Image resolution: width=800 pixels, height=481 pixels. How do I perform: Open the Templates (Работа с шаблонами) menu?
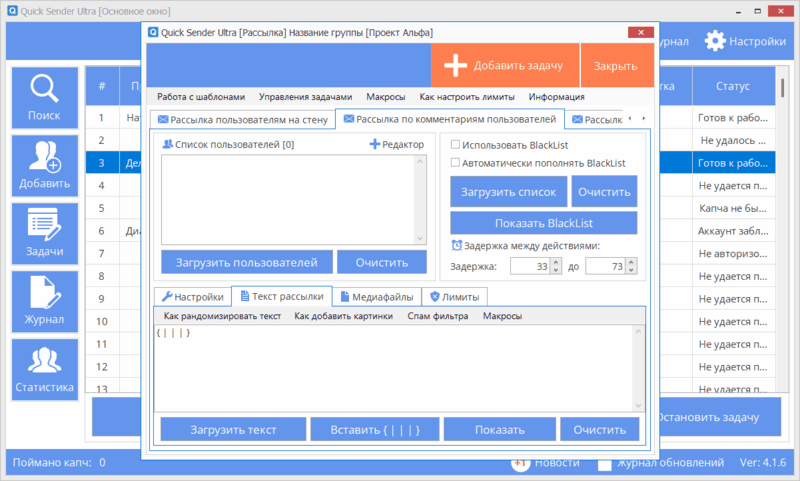click(x=200, y=97)
